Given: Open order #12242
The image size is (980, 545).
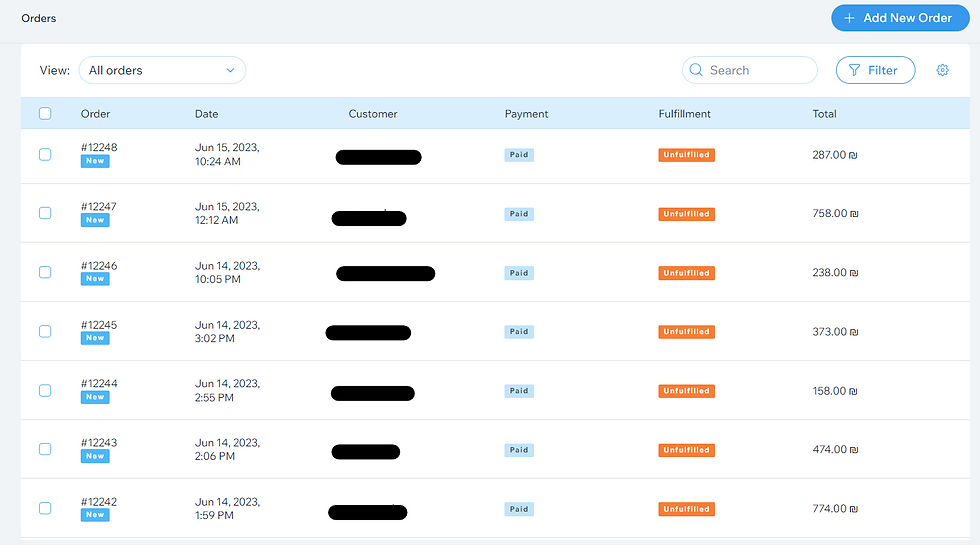Looking at the screenshot, I should pyautogui.click(x=99, y=501).
